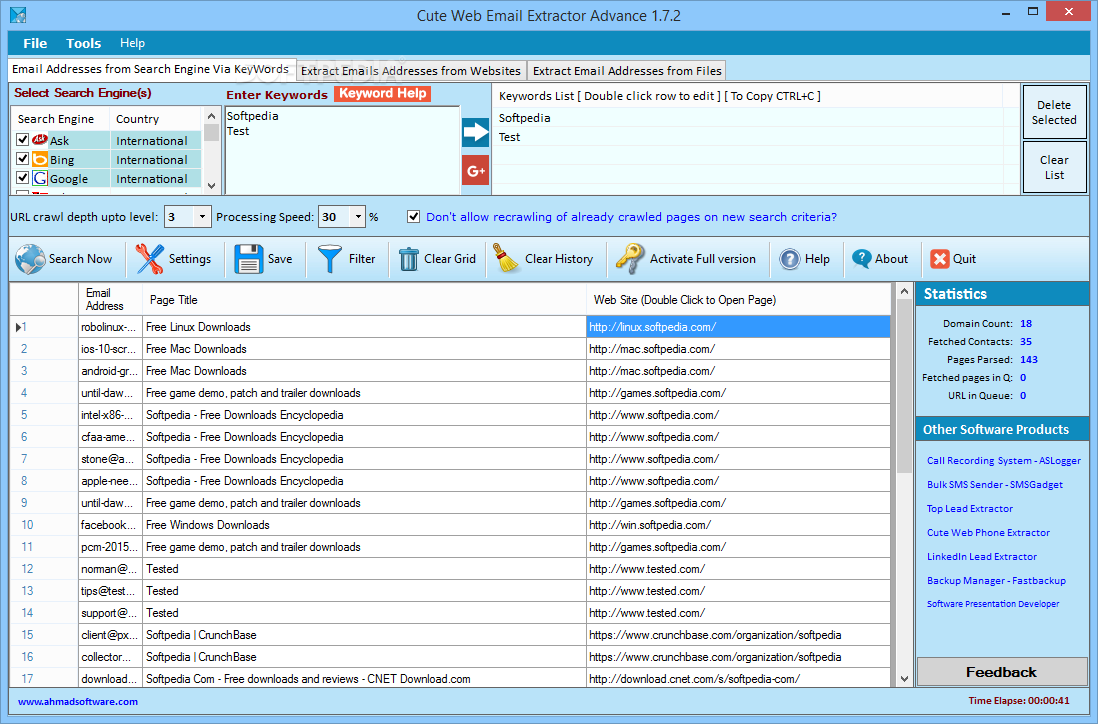The width and height of the screenshot is (1098, 724).
Task: Select Softpedia row in Keywords List
Action: (756, 118)
